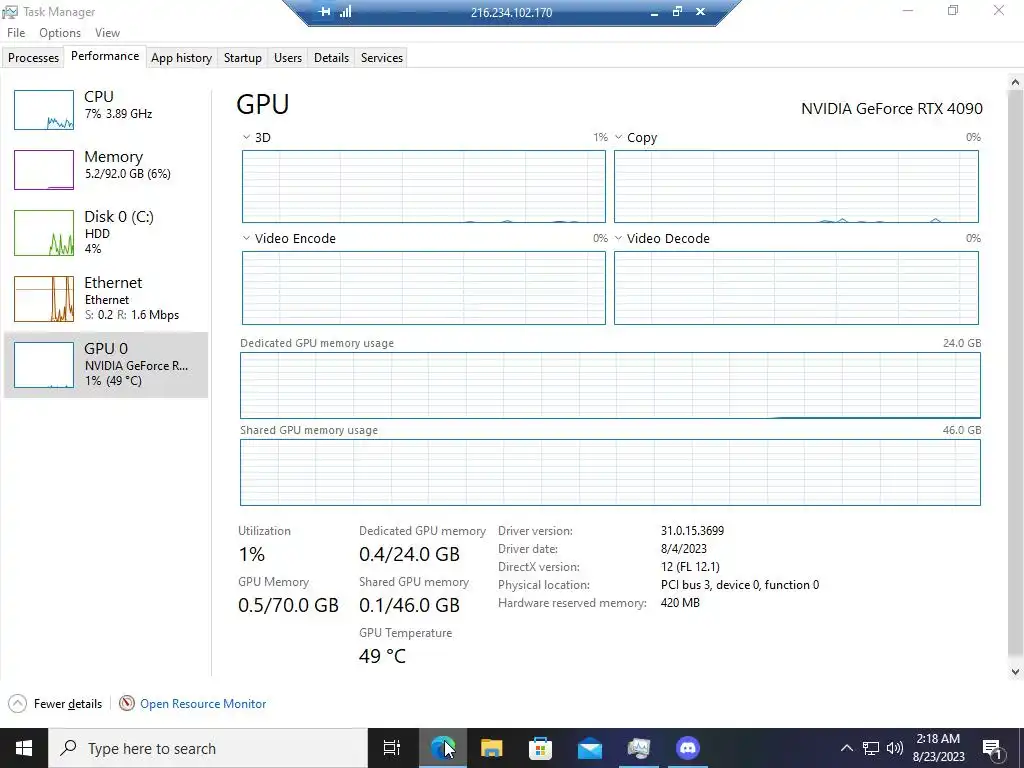Image resolution: width=1024 pixels, height=768 pixels.
Task: Show hidden system tray icons
Action: click(846, 748)
